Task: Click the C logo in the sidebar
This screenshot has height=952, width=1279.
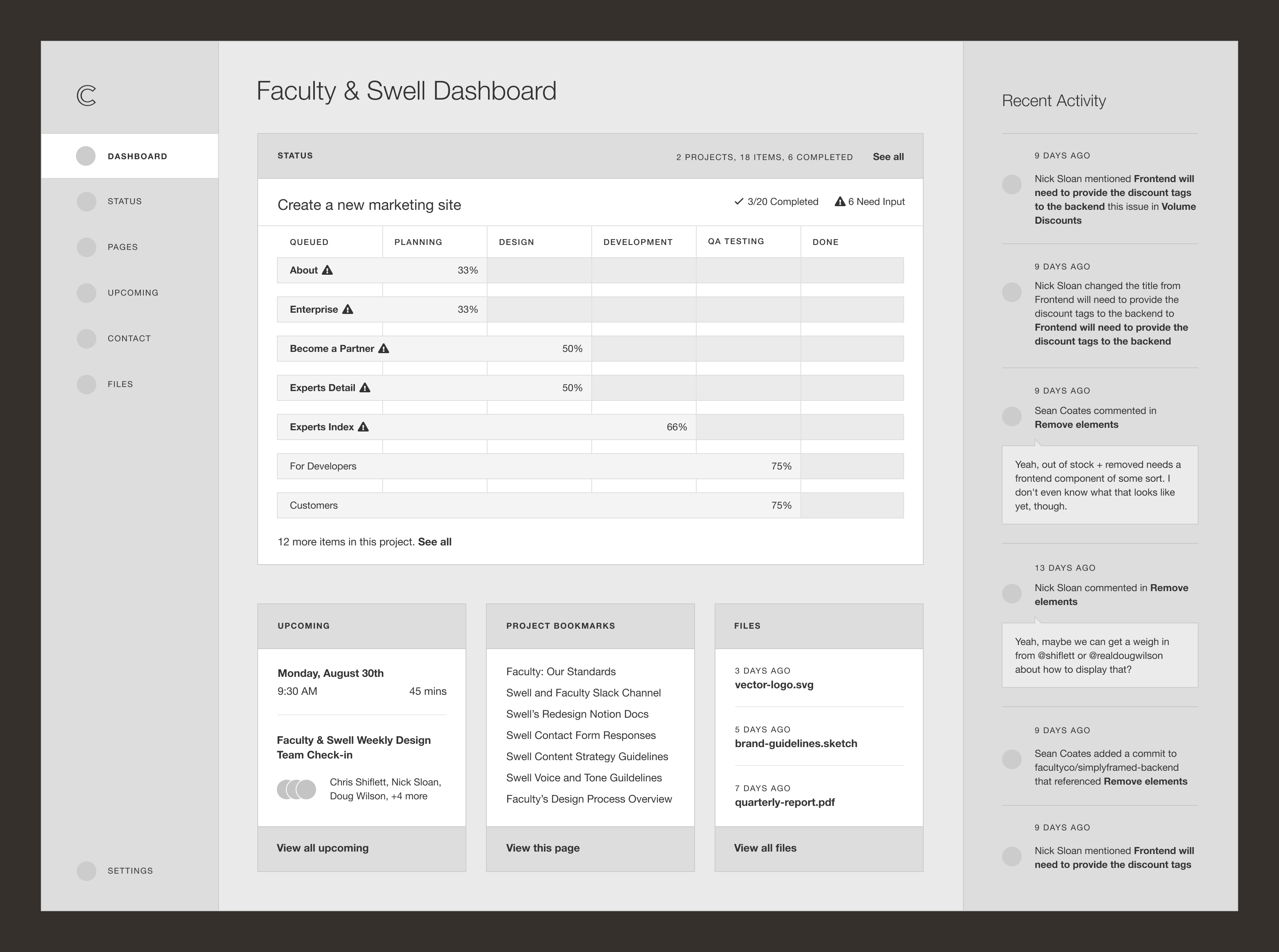Action: tap(87, 95)
